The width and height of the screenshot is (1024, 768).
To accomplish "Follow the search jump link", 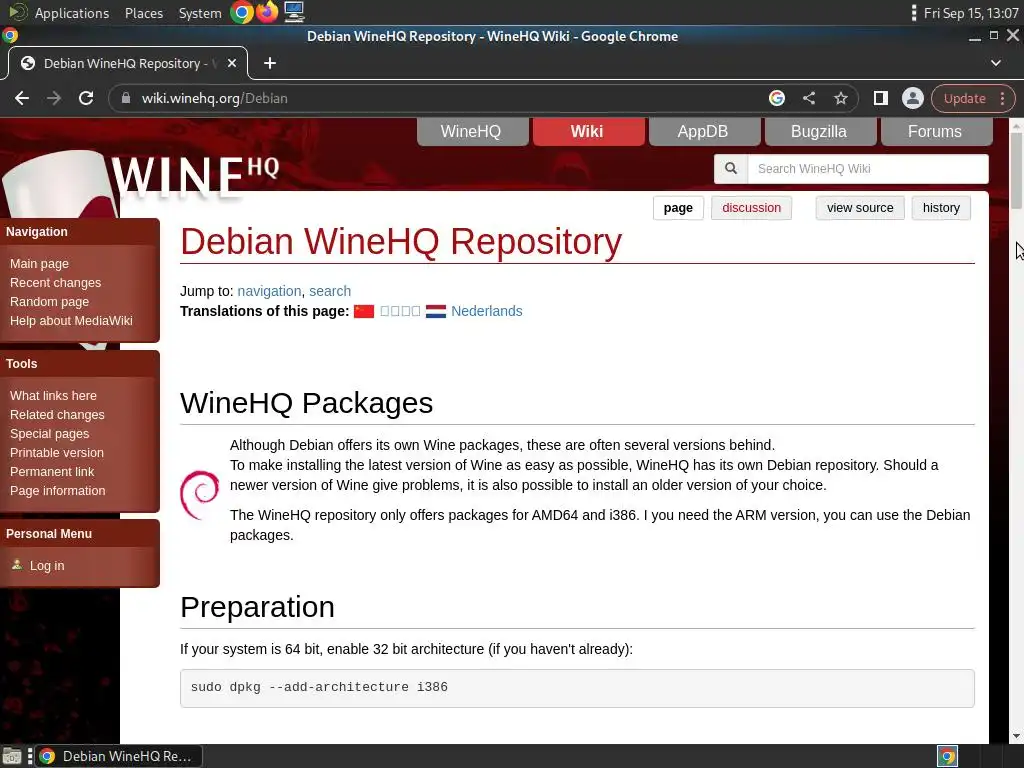I will tap(330, 291).
